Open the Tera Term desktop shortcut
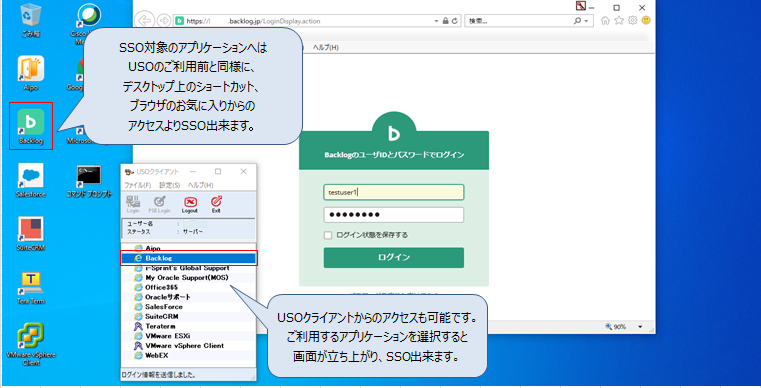 click(31, 287)
